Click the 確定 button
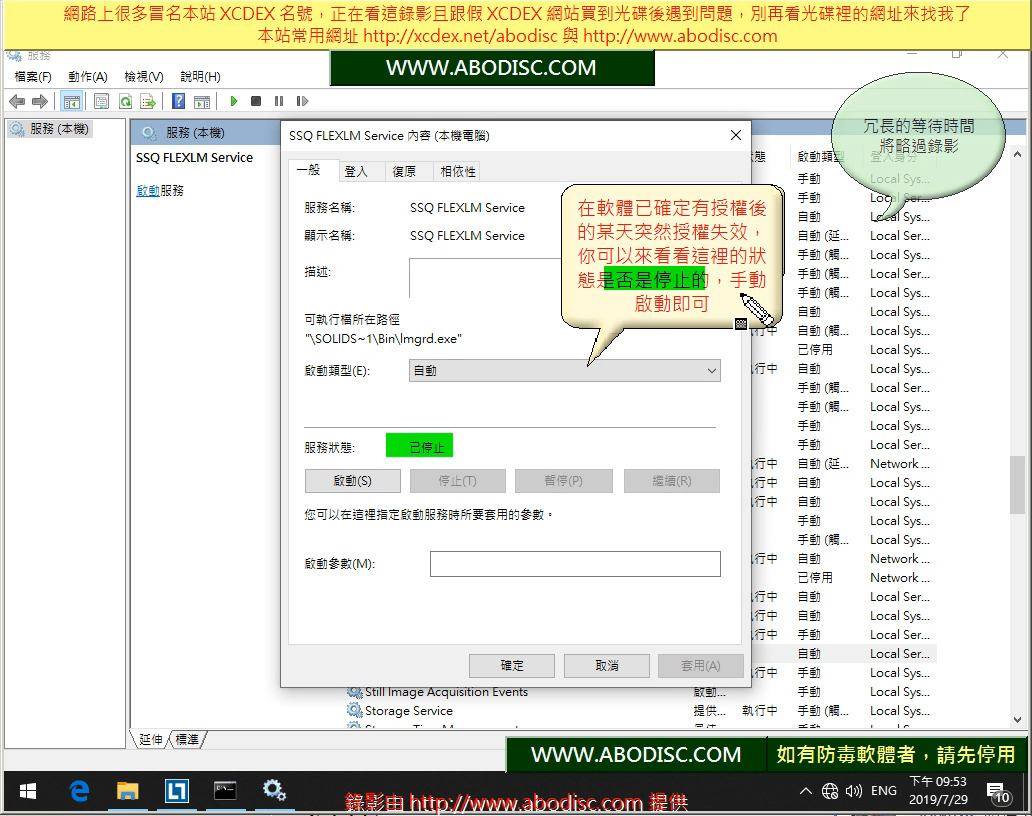1032x816 pixels. coord(512,666)
